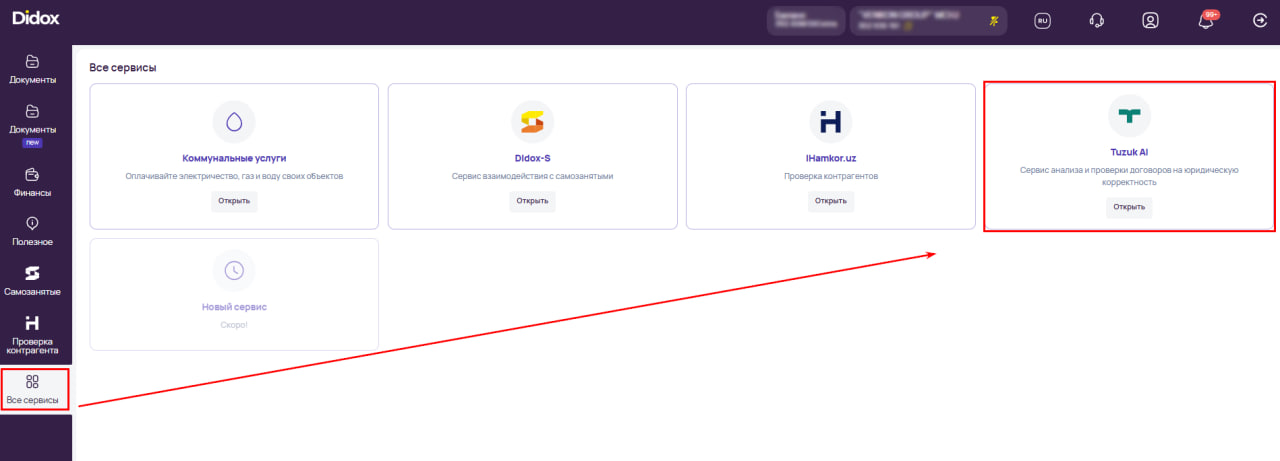Screen dimensions: 1280x461
Task: View notifications with 99+ badge
Action: point(1206,21)
